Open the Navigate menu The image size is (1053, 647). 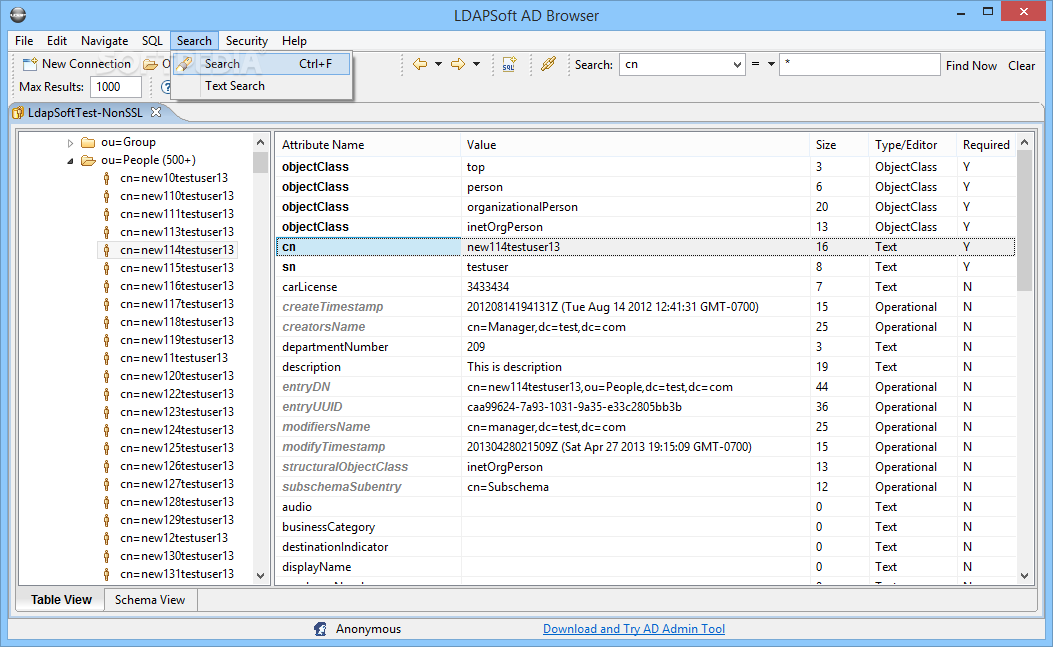pyautogui.click(x=105, y=41)
